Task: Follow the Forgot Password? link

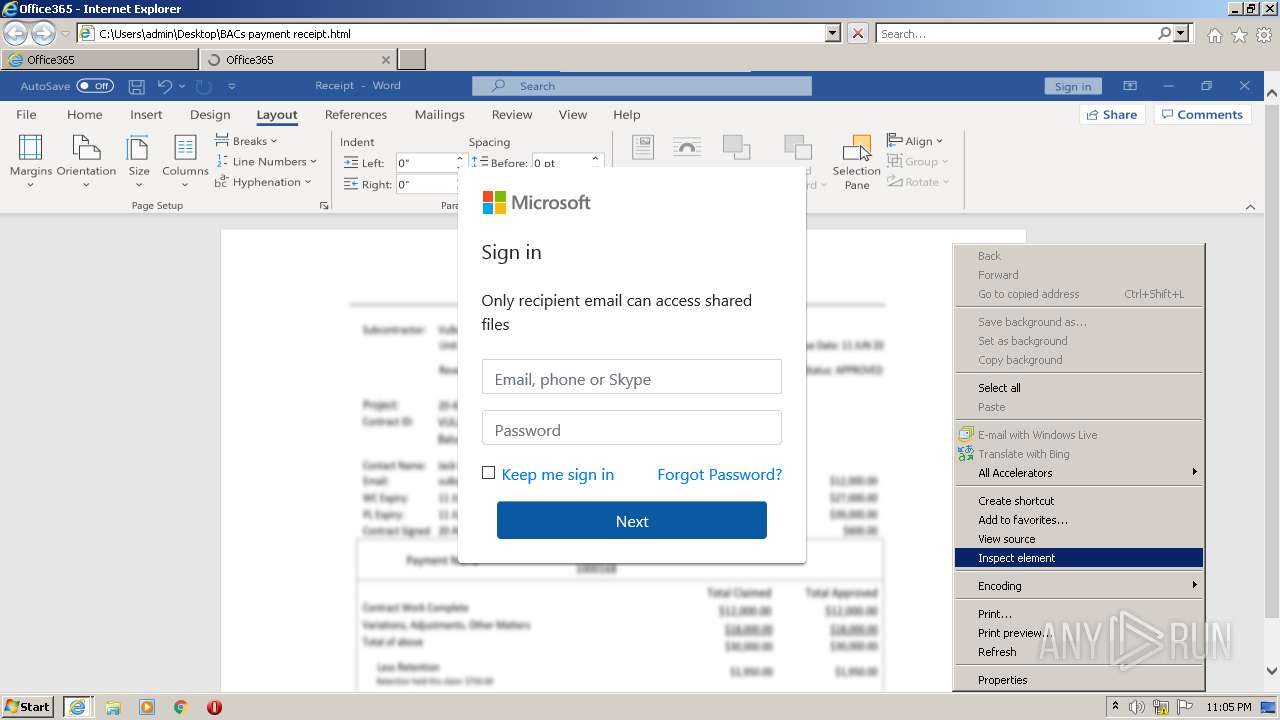Action: click(x=719, y=474)
